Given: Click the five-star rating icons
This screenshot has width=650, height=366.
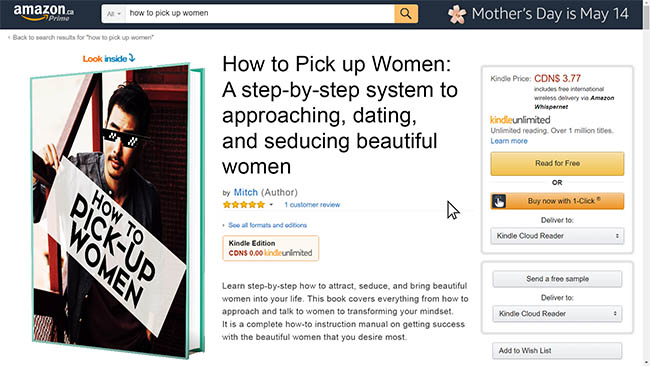Looking at the screenshot, I should [244, 205].
